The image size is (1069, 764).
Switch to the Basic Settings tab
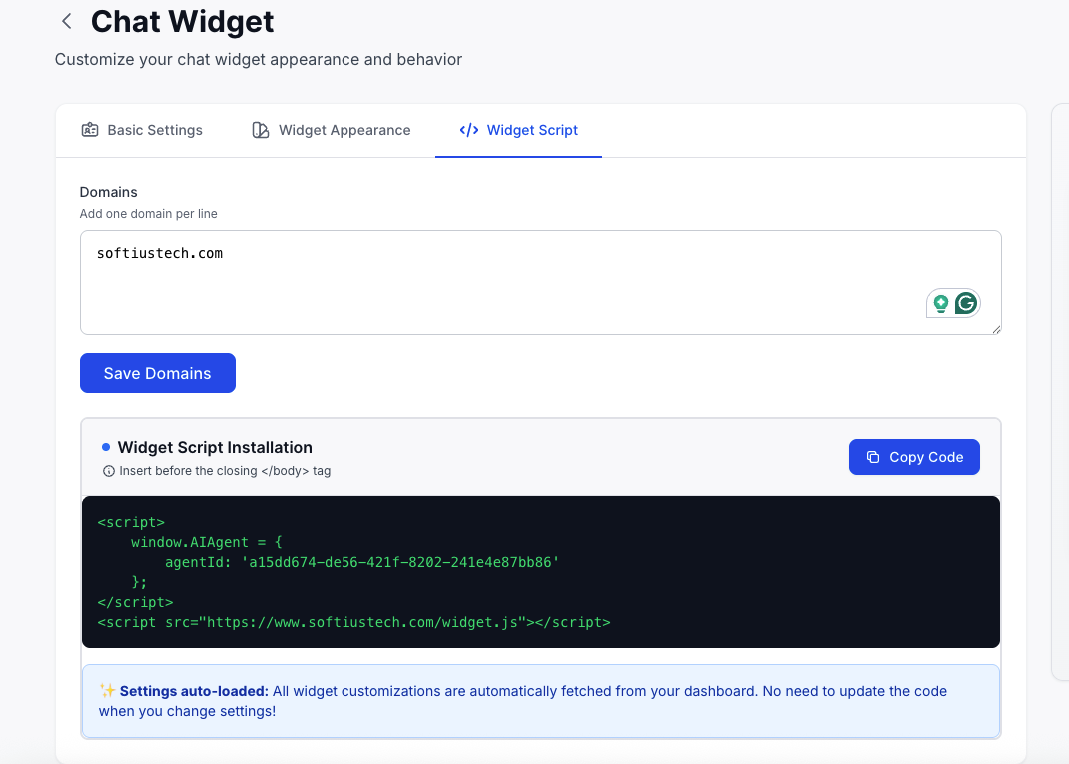(x=141, y=130)
